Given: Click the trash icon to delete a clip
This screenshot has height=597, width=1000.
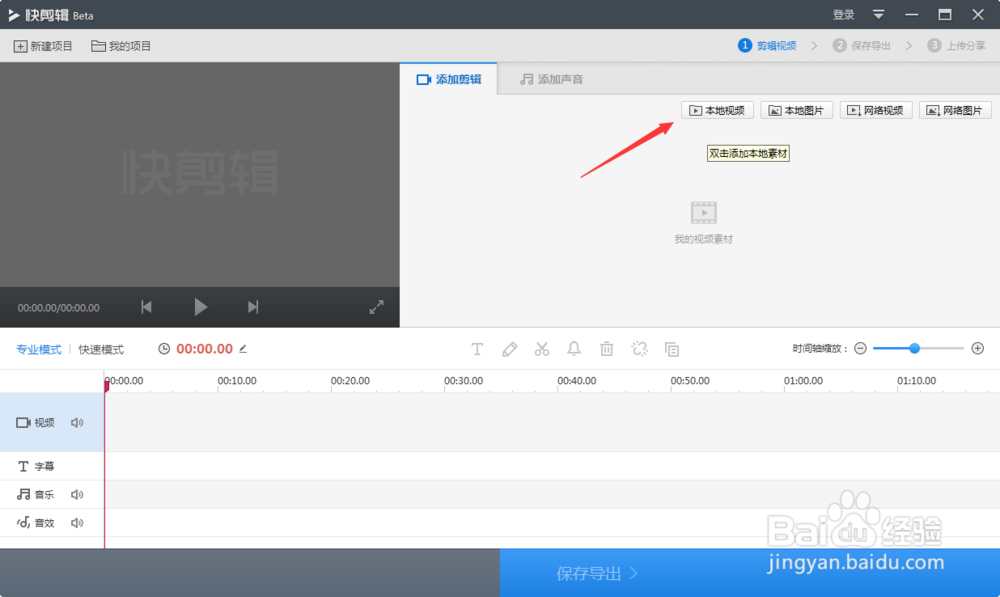Looking at the screenshot, I should pyautogui.click(x=607, y=348).
